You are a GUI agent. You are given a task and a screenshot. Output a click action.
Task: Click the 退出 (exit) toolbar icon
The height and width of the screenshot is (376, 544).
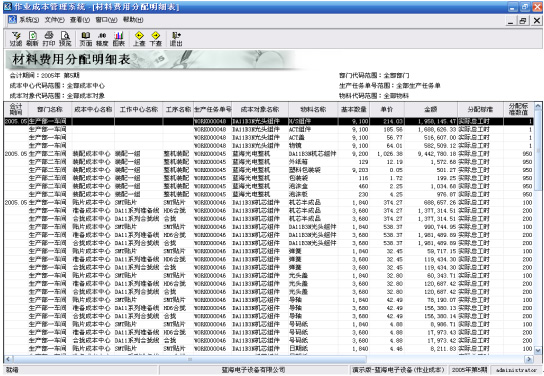coord(176,39)
